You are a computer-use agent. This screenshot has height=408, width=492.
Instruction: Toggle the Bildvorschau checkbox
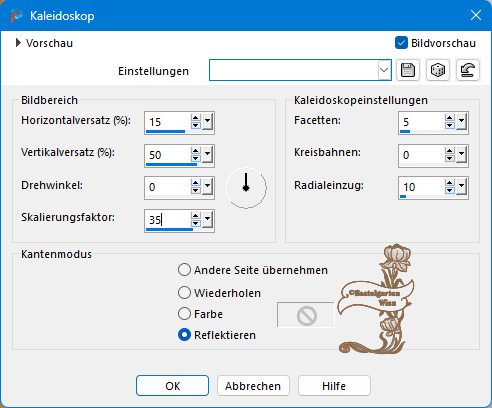pos(401,43)
